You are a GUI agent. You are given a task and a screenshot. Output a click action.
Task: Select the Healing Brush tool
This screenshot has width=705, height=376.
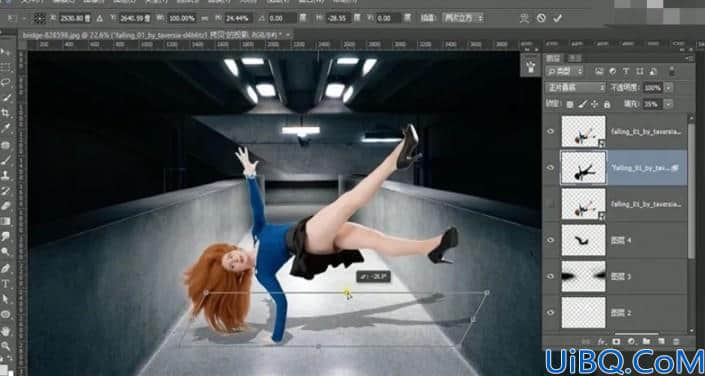click(6, 144)
